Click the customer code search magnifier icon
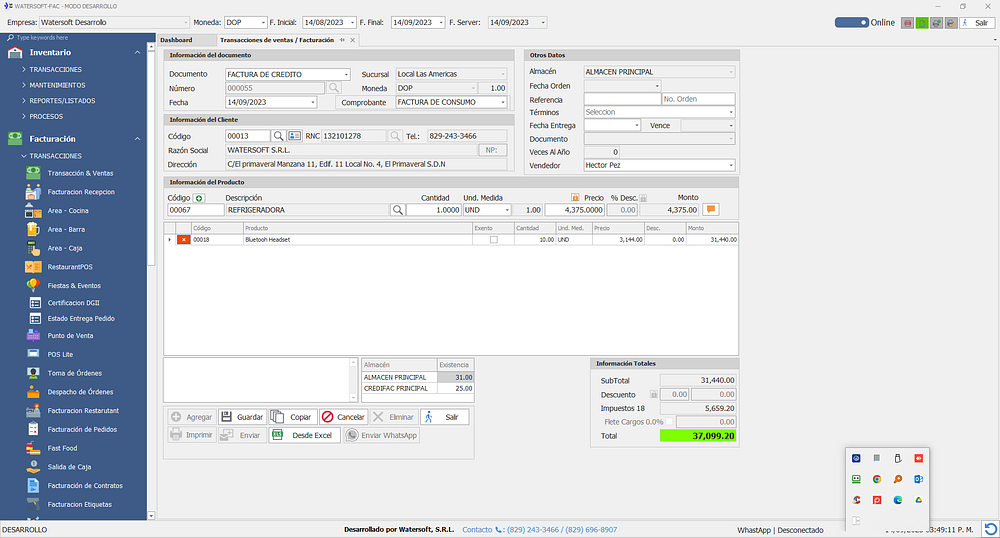Image resolution: width=1000 pixels, height=538 pixels. tap(278, 136)
